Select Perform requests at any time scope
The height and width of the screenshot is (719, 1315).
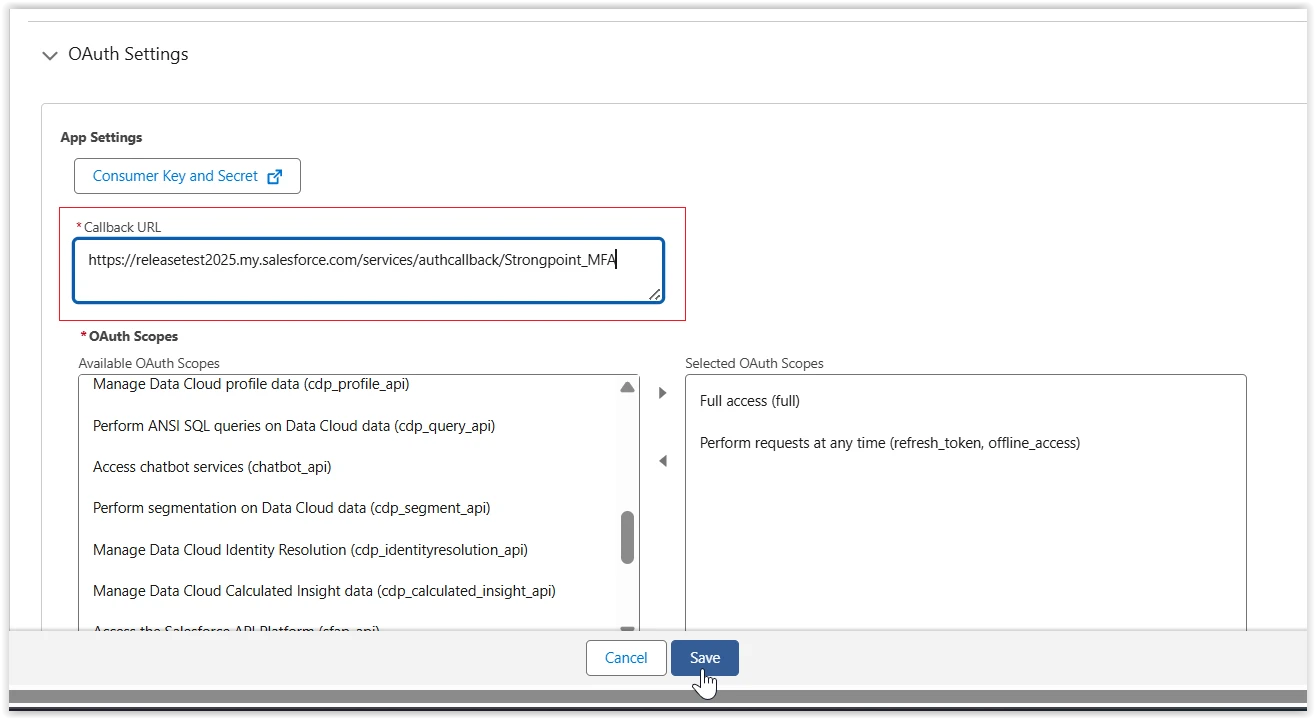tap(889, 443)
